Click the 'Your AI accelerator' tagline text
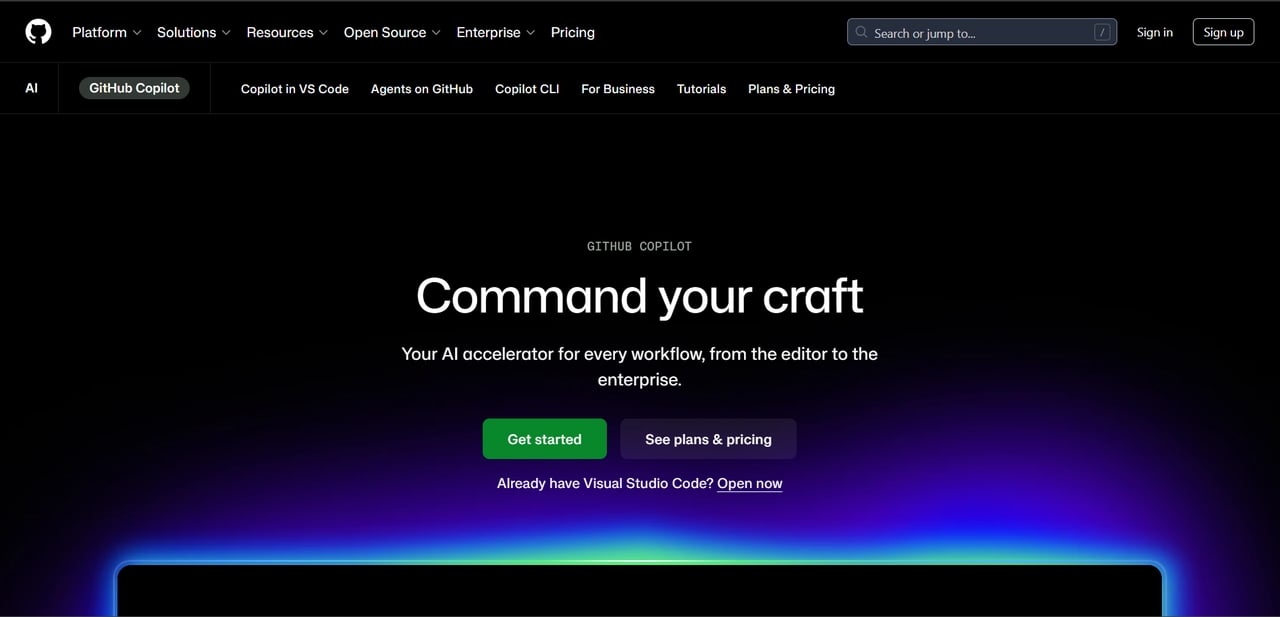Viewport: 1280px width, 617px height. [640, 367]
